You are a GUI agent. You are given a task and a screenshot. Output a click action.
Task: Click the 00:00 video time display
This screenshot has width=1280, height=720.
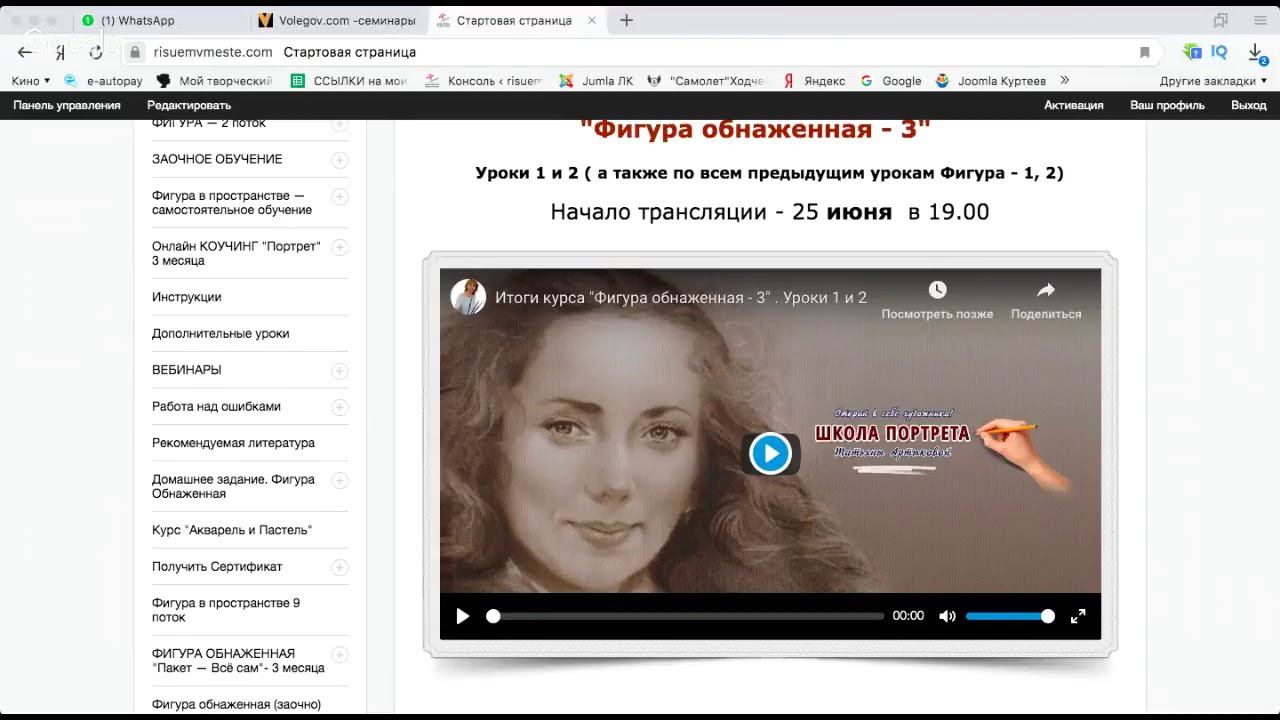pyautogui.click(x=908, y=616)
